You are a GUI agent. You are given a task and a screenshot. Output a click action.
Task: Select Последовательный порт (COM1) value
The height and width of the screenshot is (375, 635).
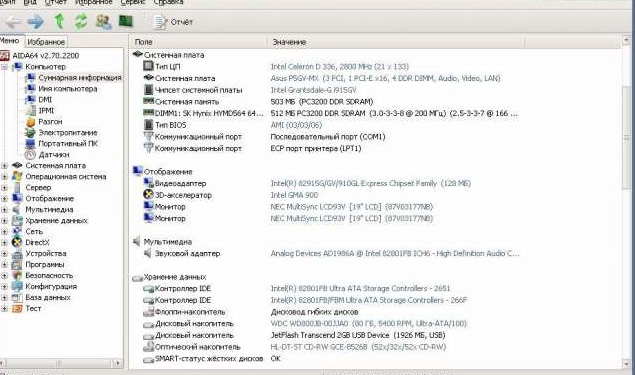pos(328,137)
